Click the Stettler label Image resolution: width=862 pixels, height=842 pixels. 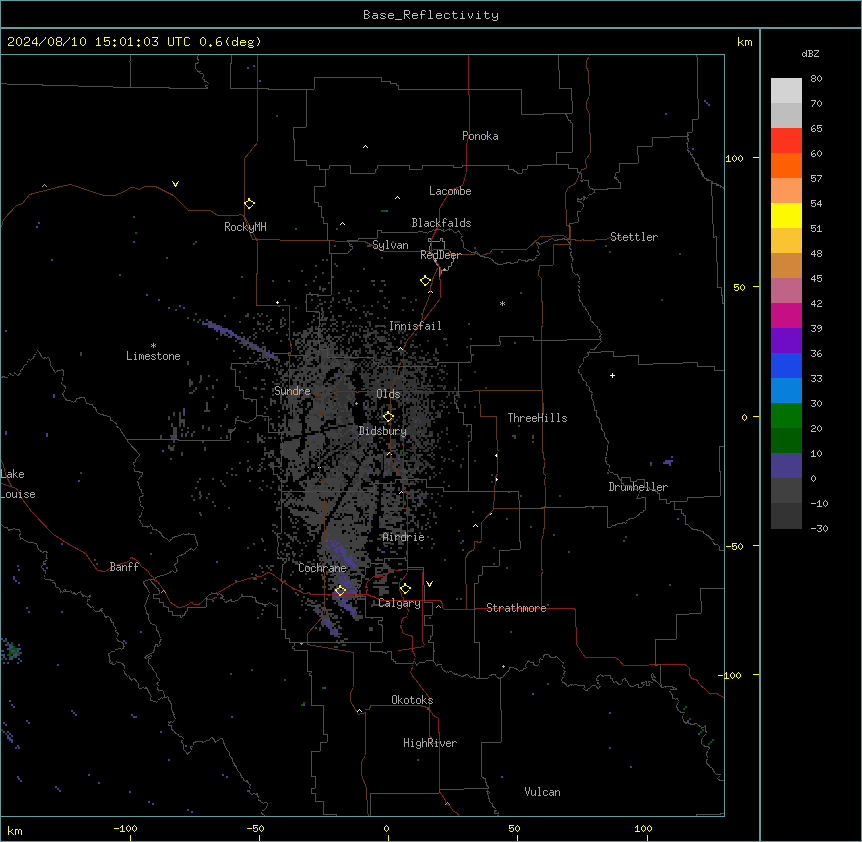point(634,237)
